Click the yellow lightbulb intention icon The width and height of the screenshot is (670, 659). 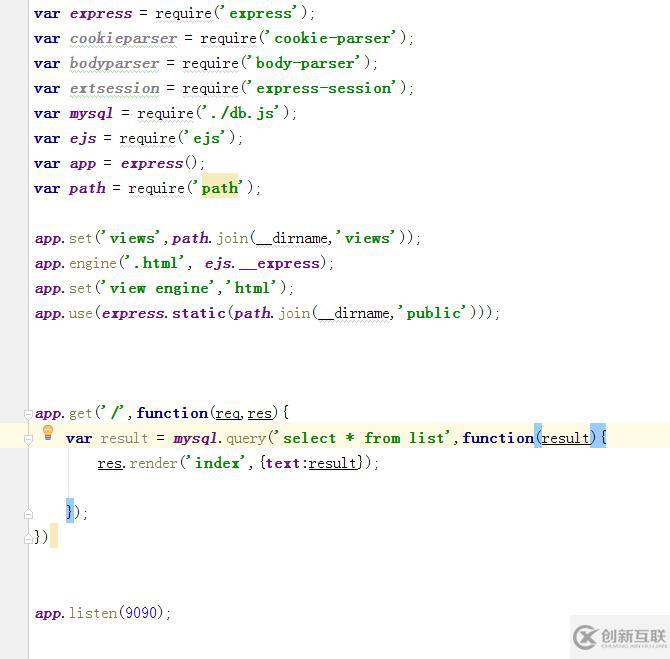pyautogui.click(x=48, y=432)
